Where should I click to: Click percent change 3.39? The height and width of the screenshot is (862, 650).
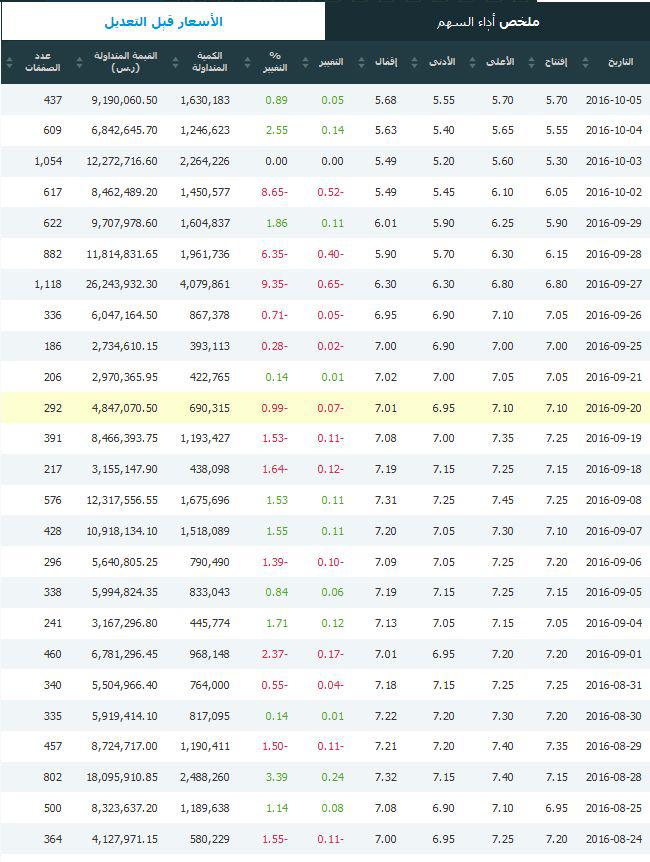point(277,777)
